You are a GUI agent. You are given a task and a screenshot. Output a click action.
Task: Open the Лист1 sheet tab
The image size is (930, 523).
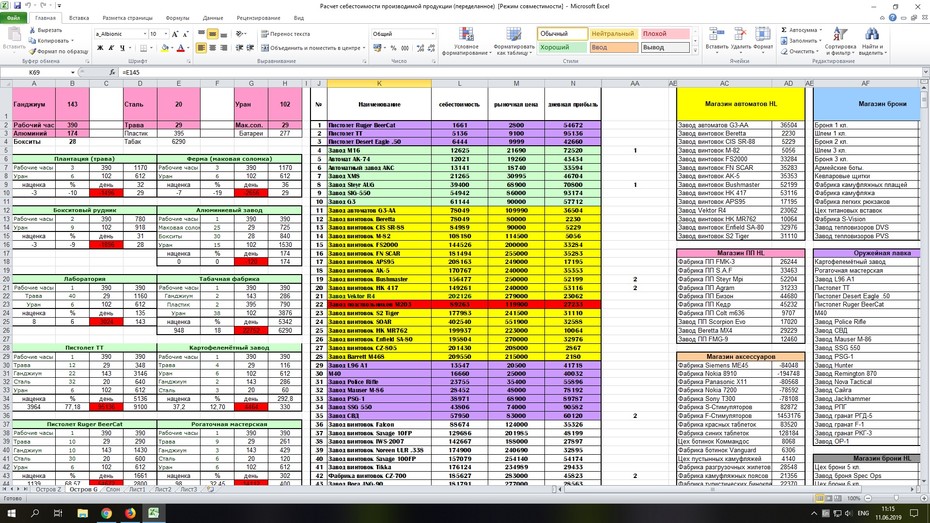tap(137, 490)
